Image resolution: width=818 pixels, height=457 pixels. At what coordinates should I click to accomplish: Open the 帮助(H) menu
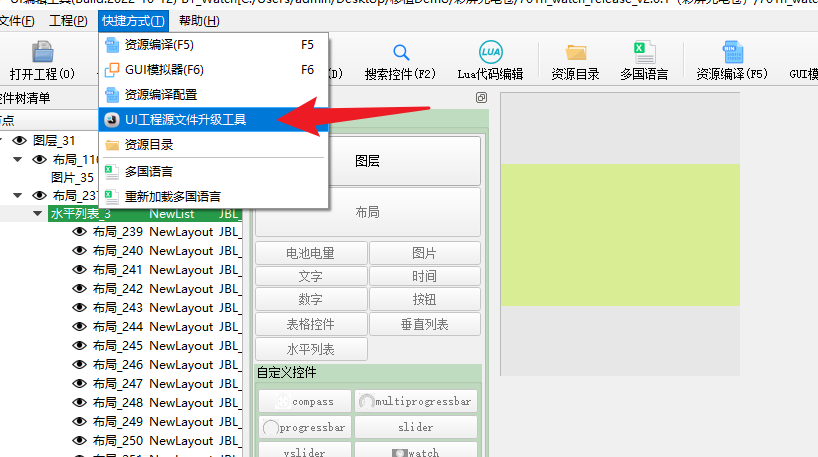(x=199, y=21)
